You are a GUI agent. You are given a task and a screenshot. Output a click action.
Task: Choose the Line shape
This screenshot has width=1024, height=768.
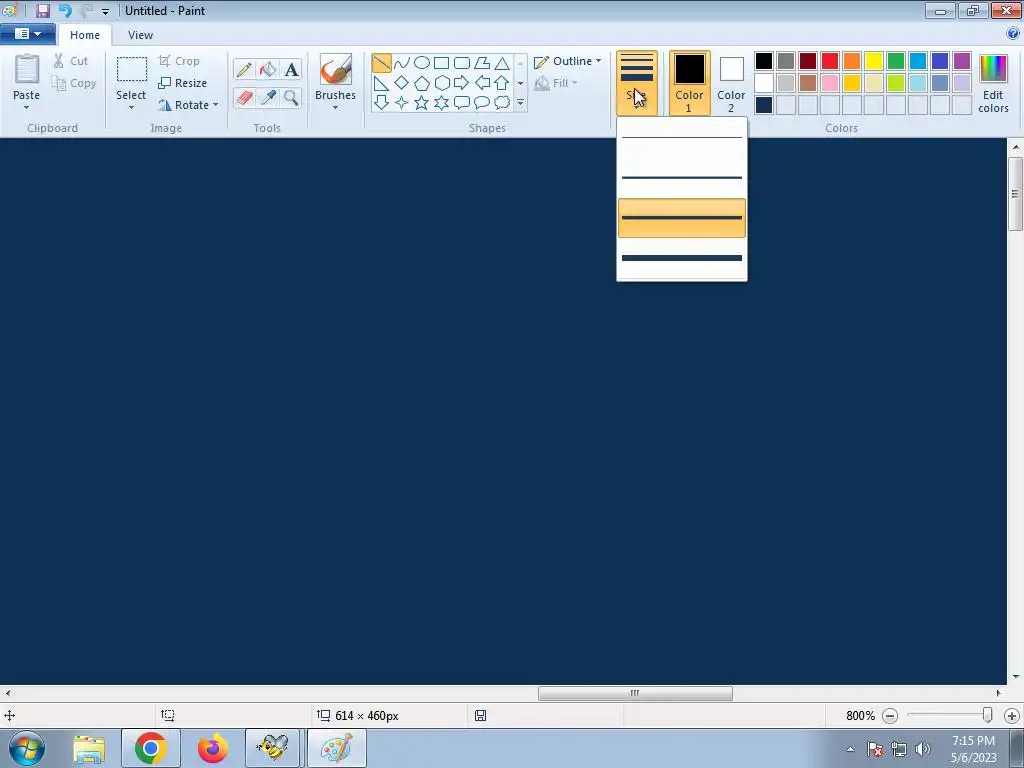point(381,63)
